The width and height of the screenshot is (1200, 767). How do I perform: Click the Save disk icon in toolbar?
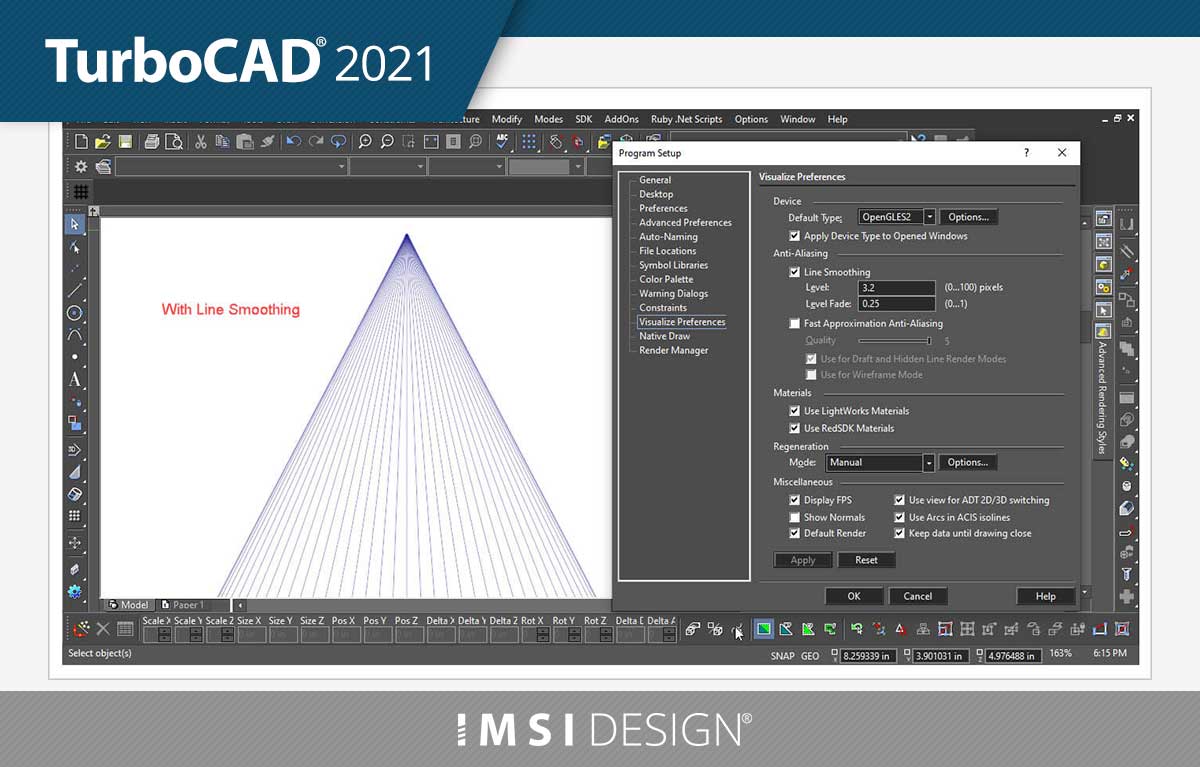(125, 142)
